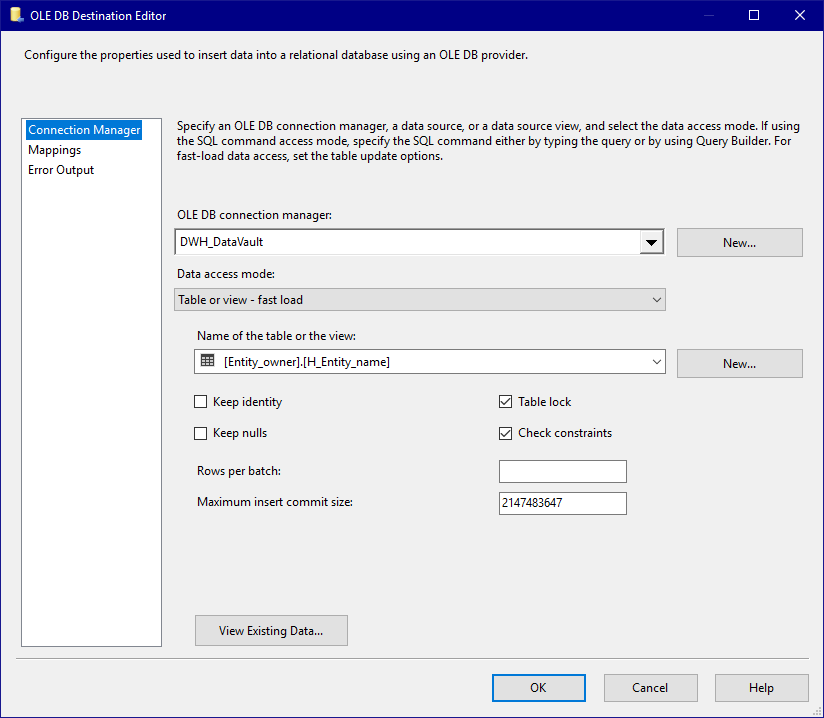Viewport: 824px width, 718px height.
Task: Close the OLE DB Destination Editor dialog
Action: tap(800, 15)
